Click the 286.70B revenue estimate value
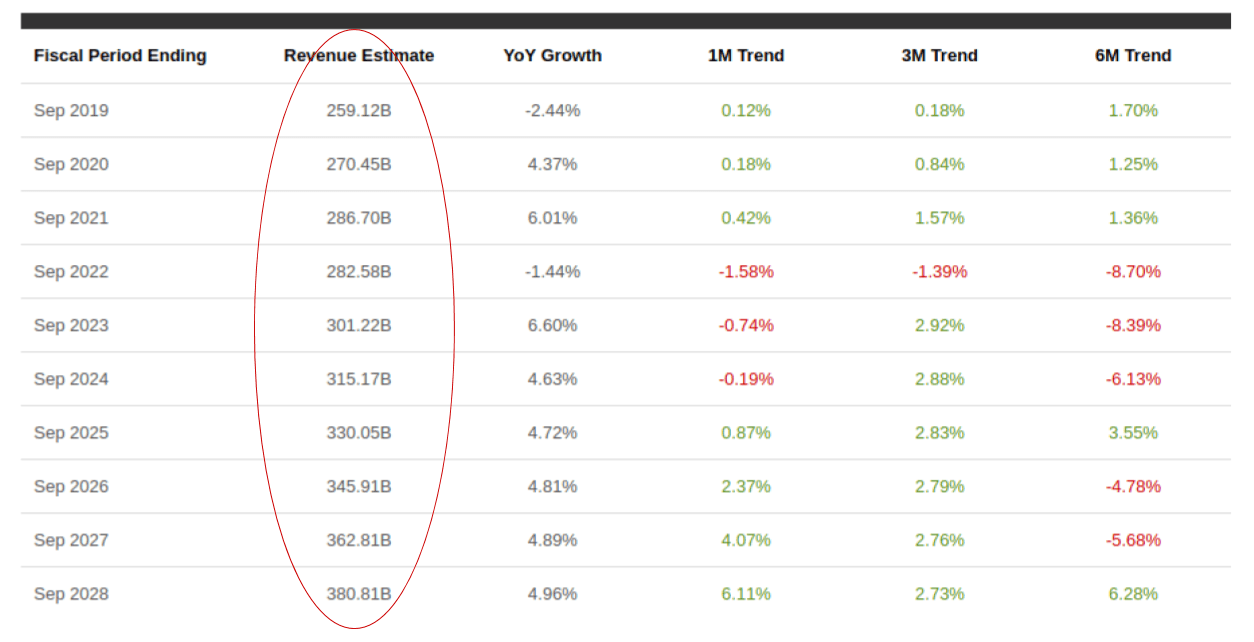The width and height of the screenshot is (1254, 642). point(359,218)
